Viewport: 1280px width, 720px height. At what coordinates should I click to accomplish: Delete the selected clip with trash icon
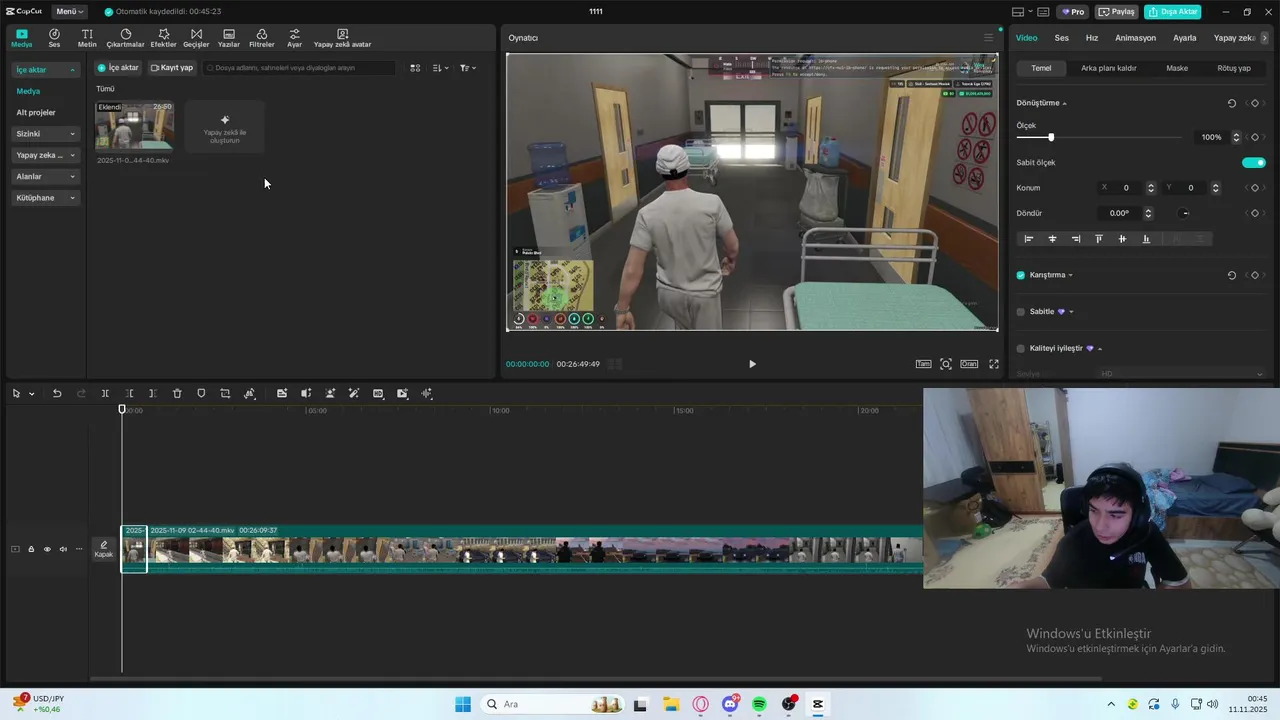coord(177,394)
